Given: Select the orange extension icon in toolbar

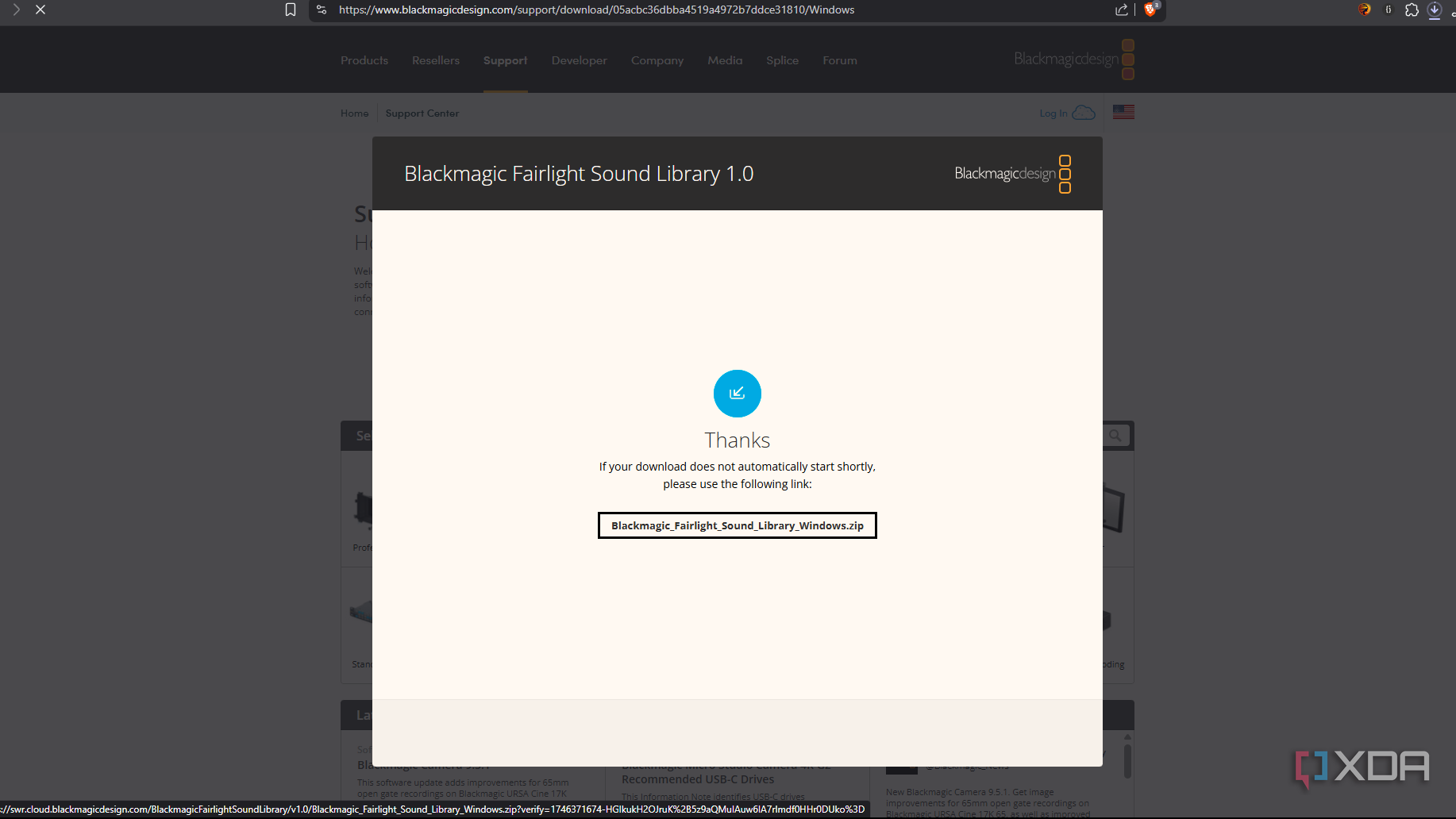Looking at the screenshot, I should click(1365, 10).
